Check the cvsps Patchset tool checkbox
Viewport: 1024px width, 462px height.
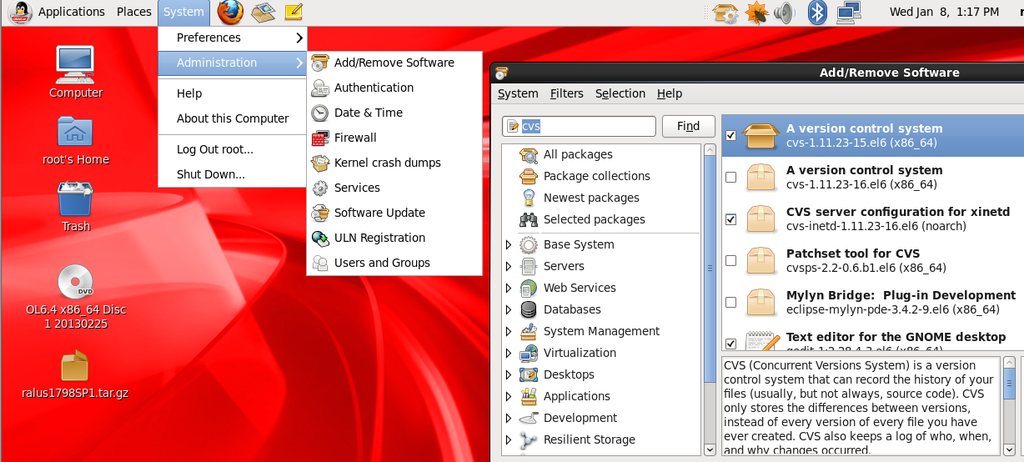[x=731, y=261]
